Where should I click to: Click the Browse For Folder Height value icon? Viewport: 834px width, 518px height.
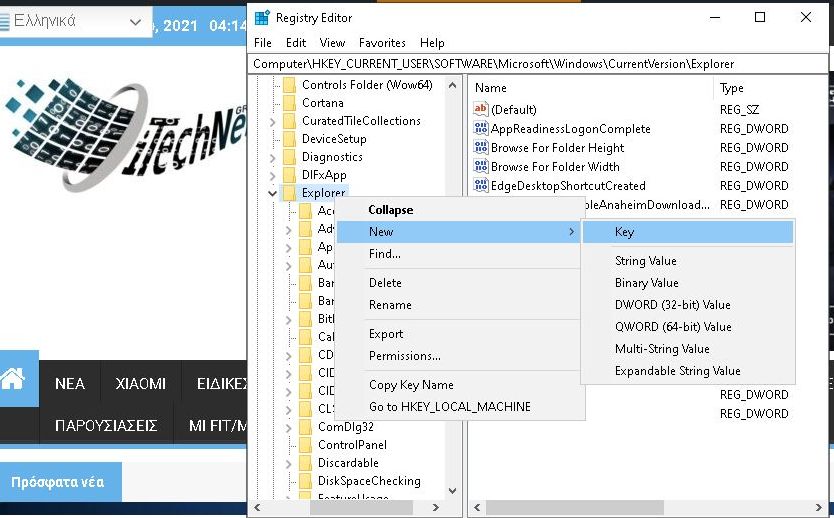click(481, 147)
